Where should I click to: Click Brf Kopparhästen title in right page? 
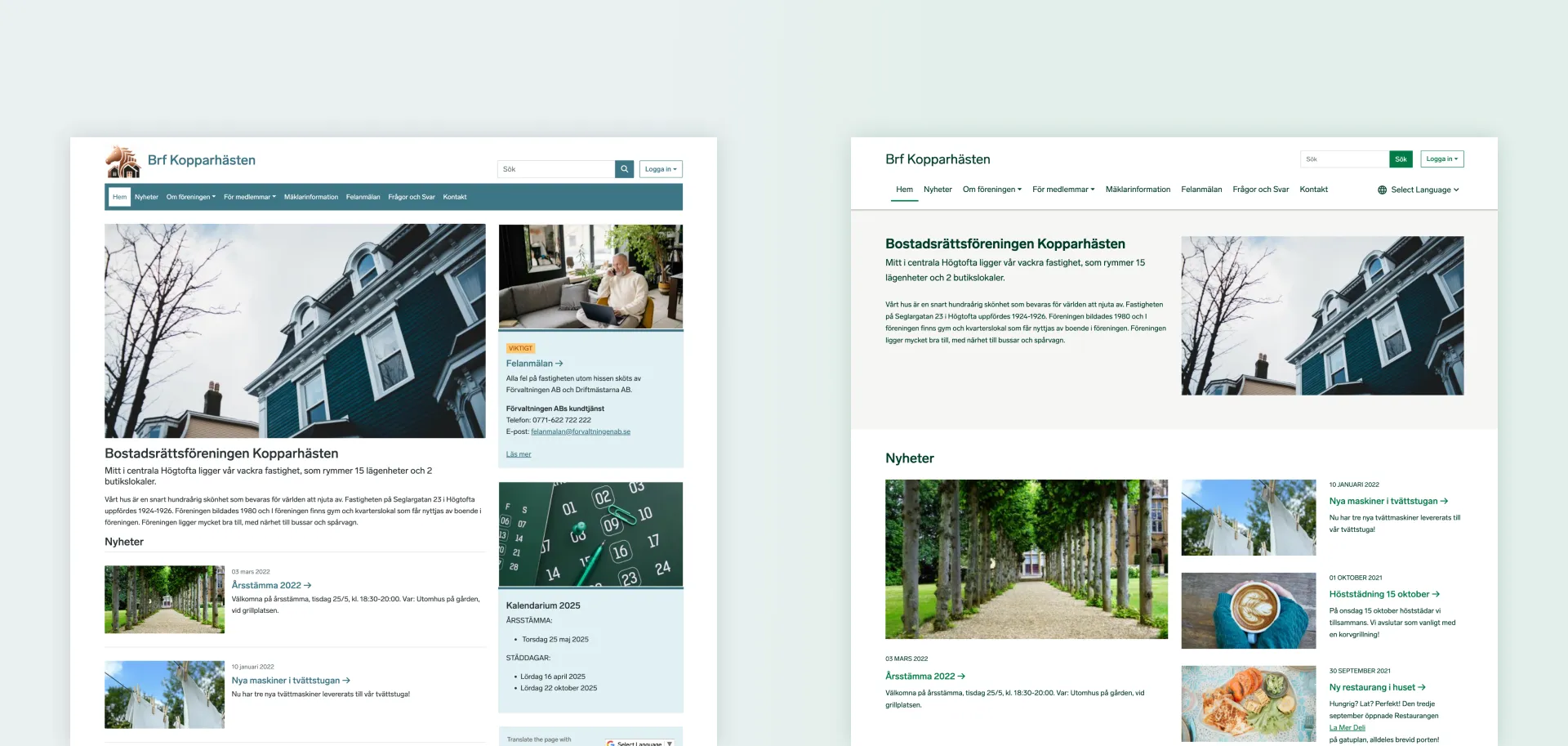point(938,159)
